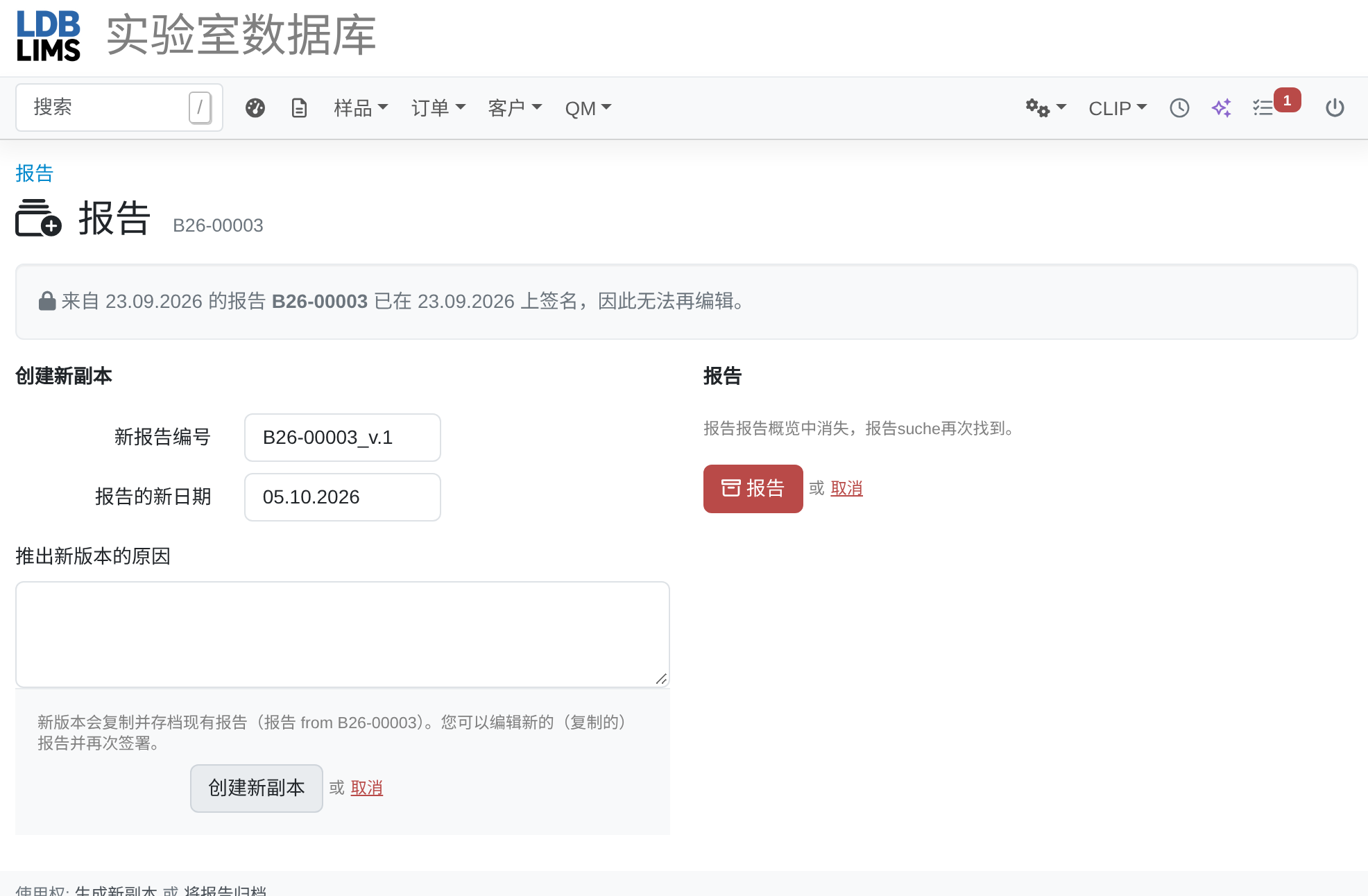Expand the CLIP menu
Viewport: 1368px width, 896px height.
point(1118,108)
